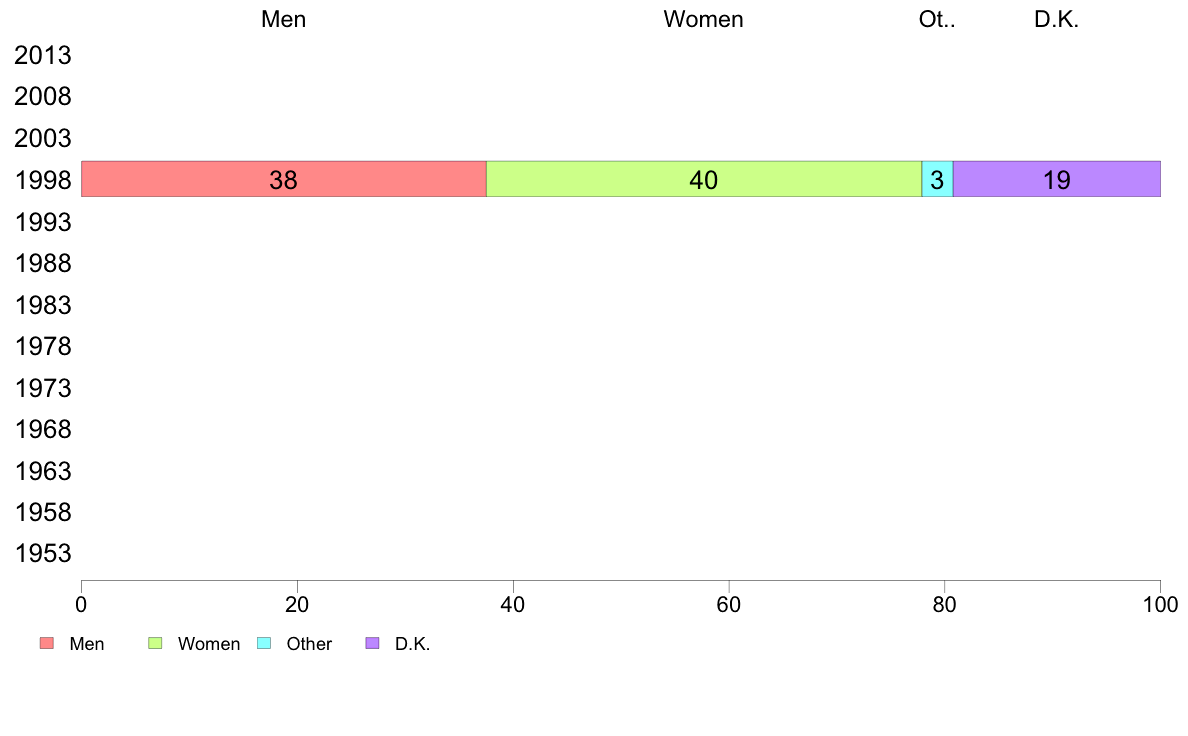Click the 2013 year label
Screen dimensions: 1188x736
(43, 55)
